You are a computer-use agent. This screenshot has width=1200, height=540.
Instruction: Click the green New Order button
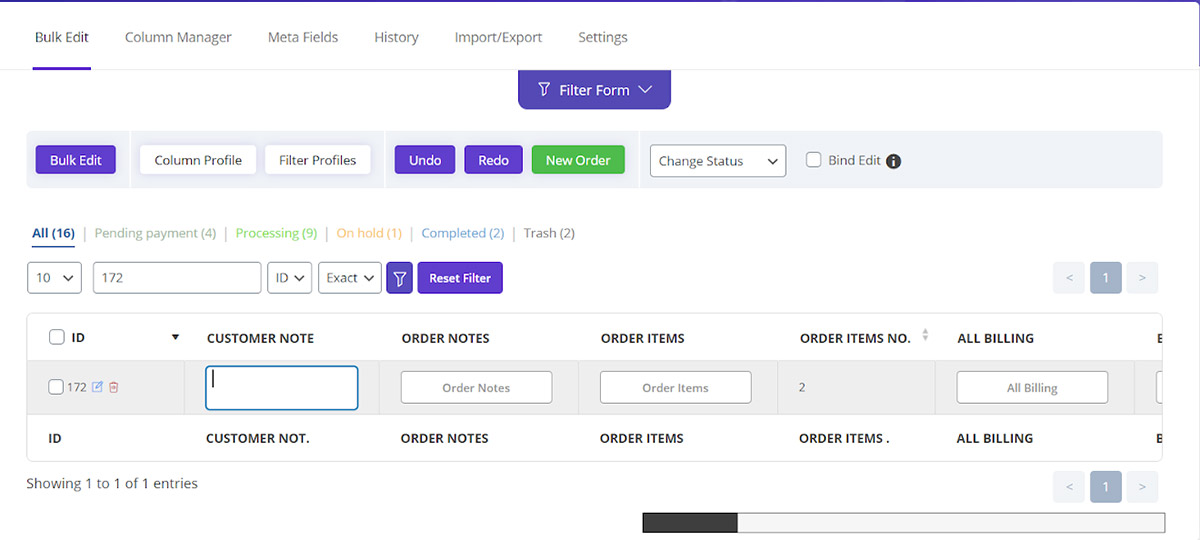(x=578, y=160)
